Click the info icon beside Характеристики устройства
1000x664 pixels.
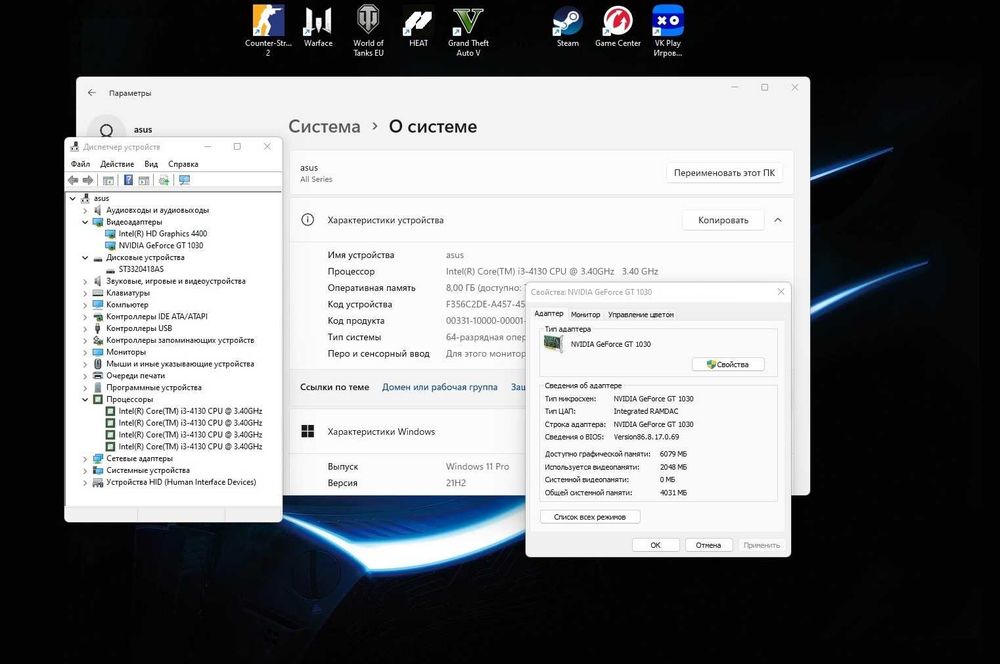(307, 219)
